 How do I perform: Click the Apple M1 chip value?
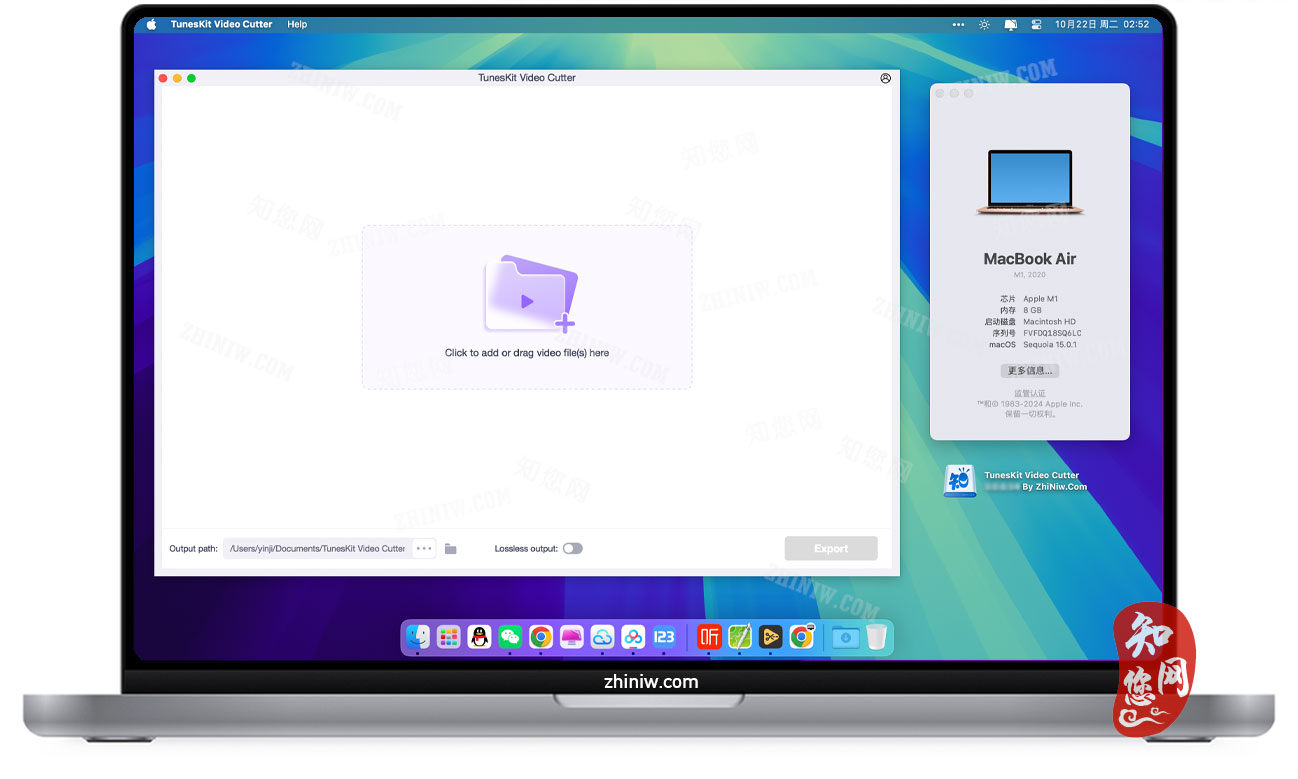(x=1040, y=299)
